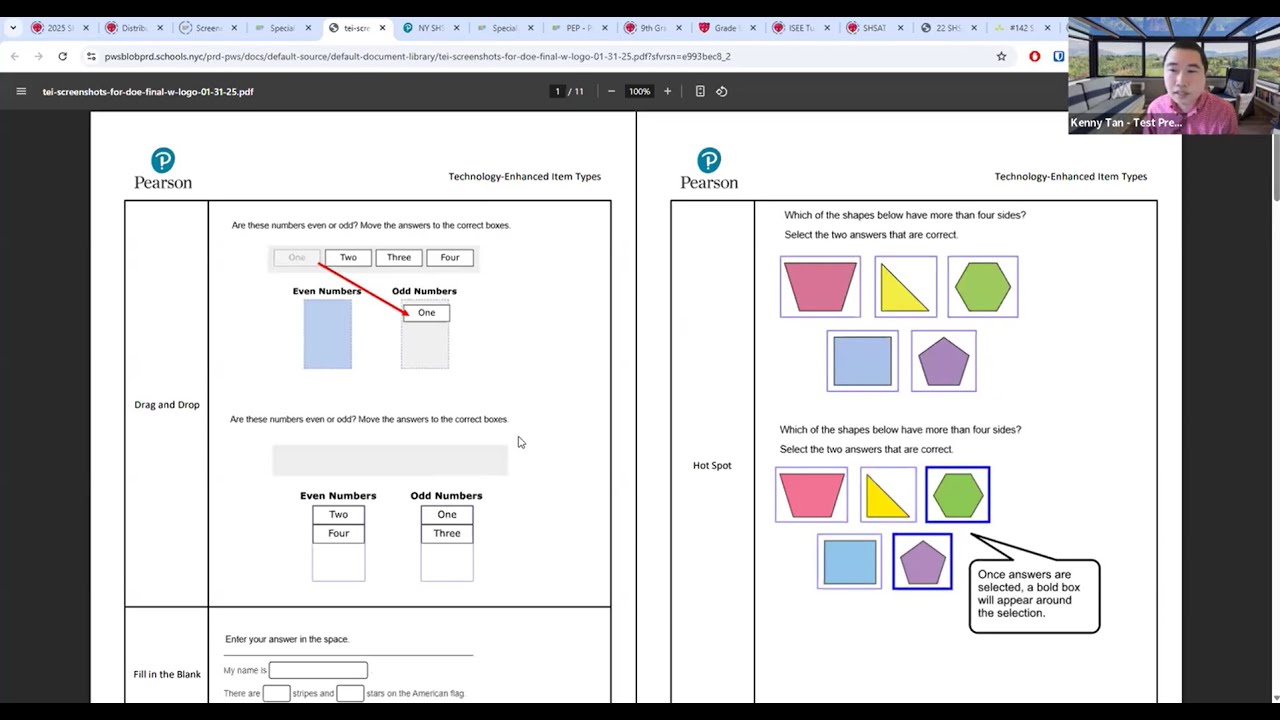Image resolution: width=1280 pixels, height=720 pixels.
Task: Click the 'Two' answer tile in the top row
Action: [x=348, y=257]
